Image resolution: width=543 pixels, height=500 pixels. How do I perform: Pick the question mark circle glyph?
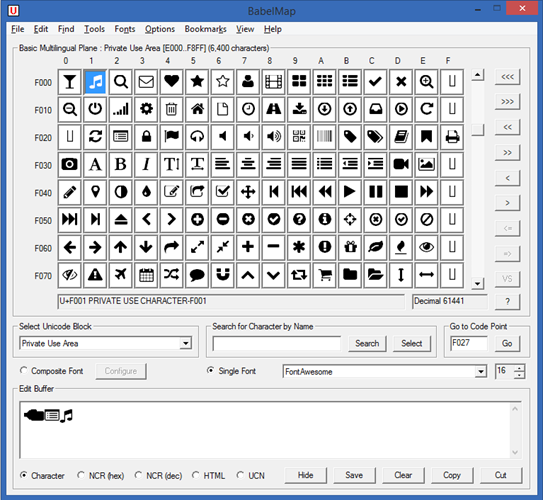tap(299, 220)
